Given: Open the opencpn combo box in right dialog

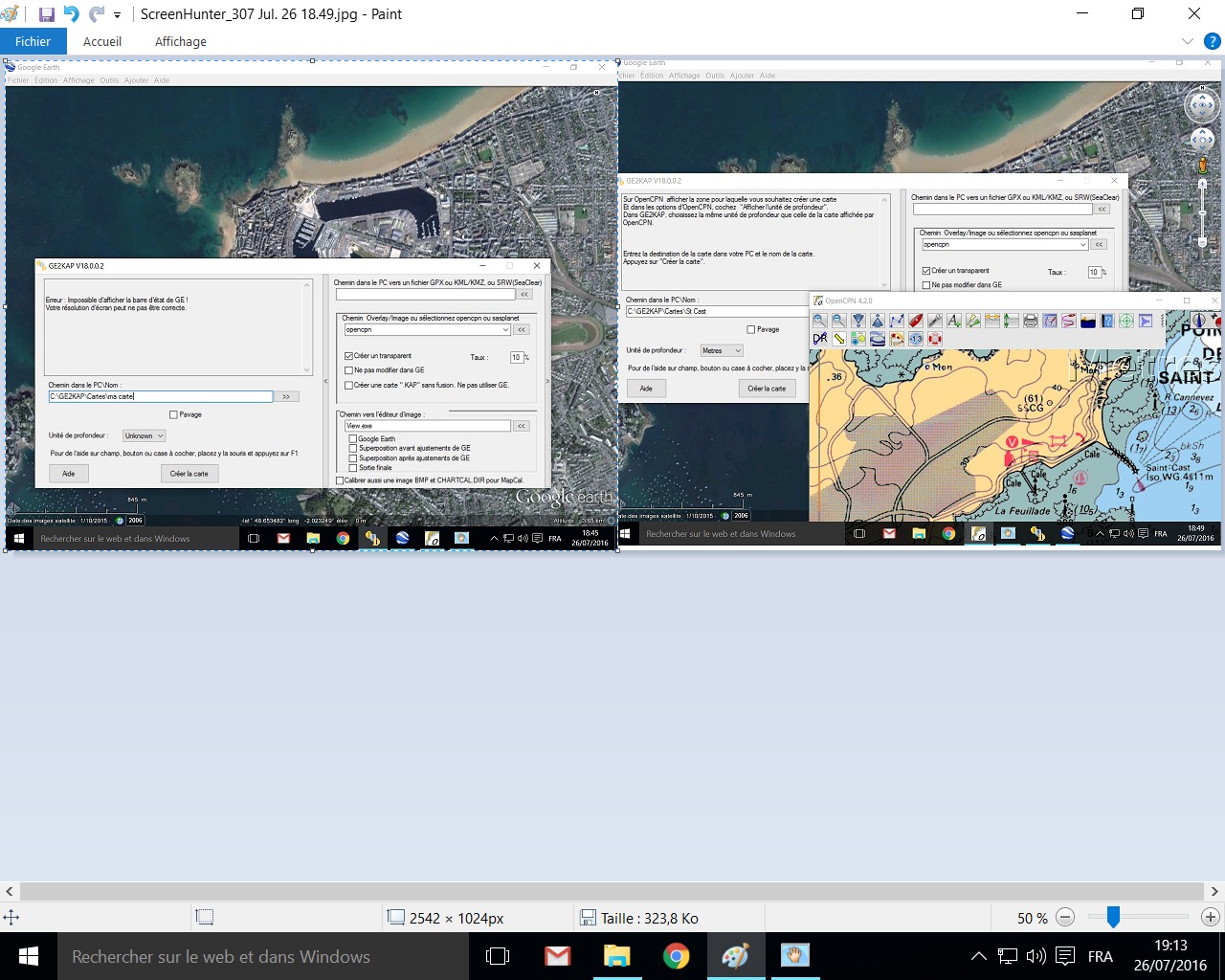Looking at the screenshot, I should coord(1005,244).
